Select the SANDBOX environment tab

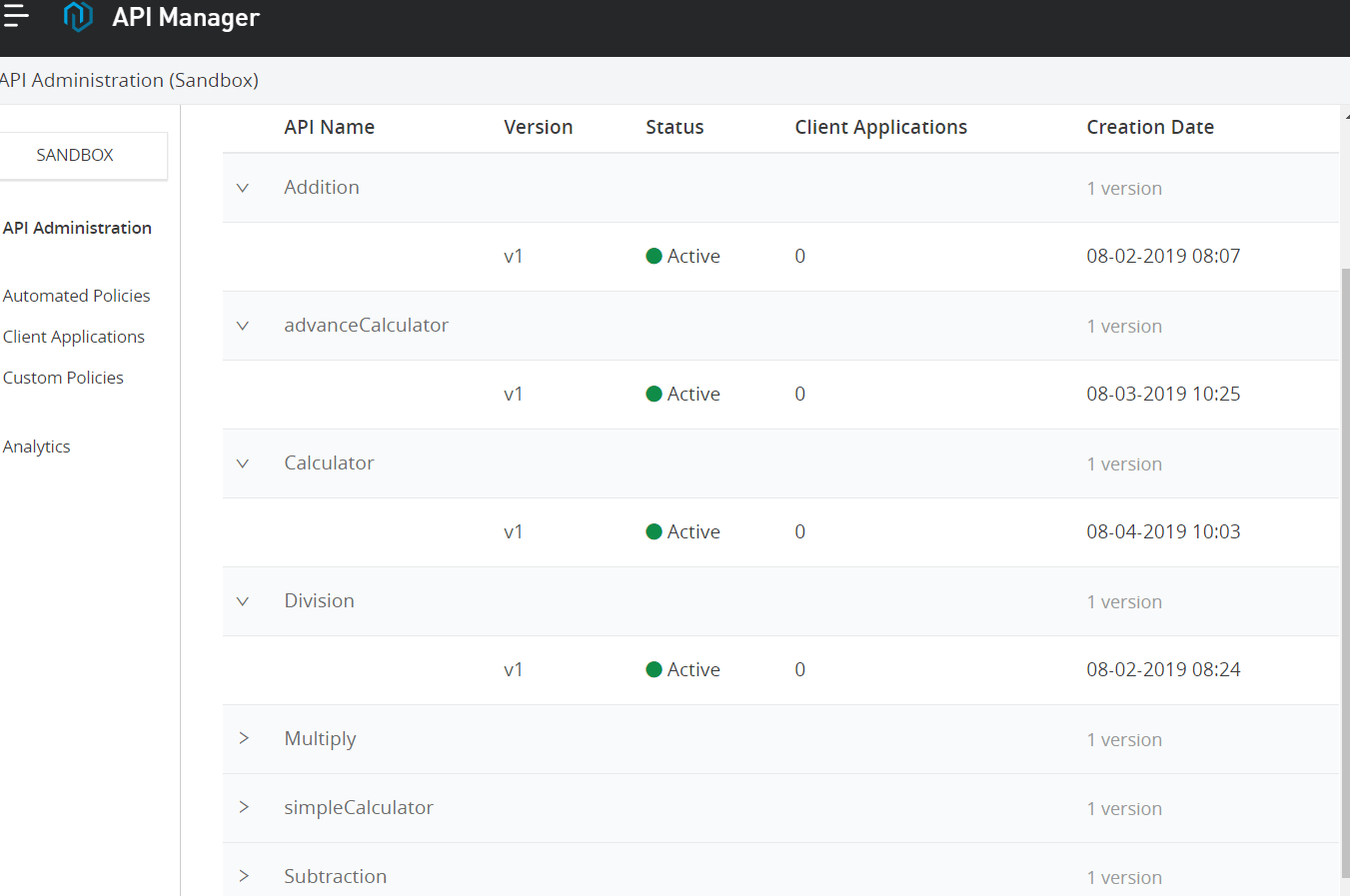point(75,155)
